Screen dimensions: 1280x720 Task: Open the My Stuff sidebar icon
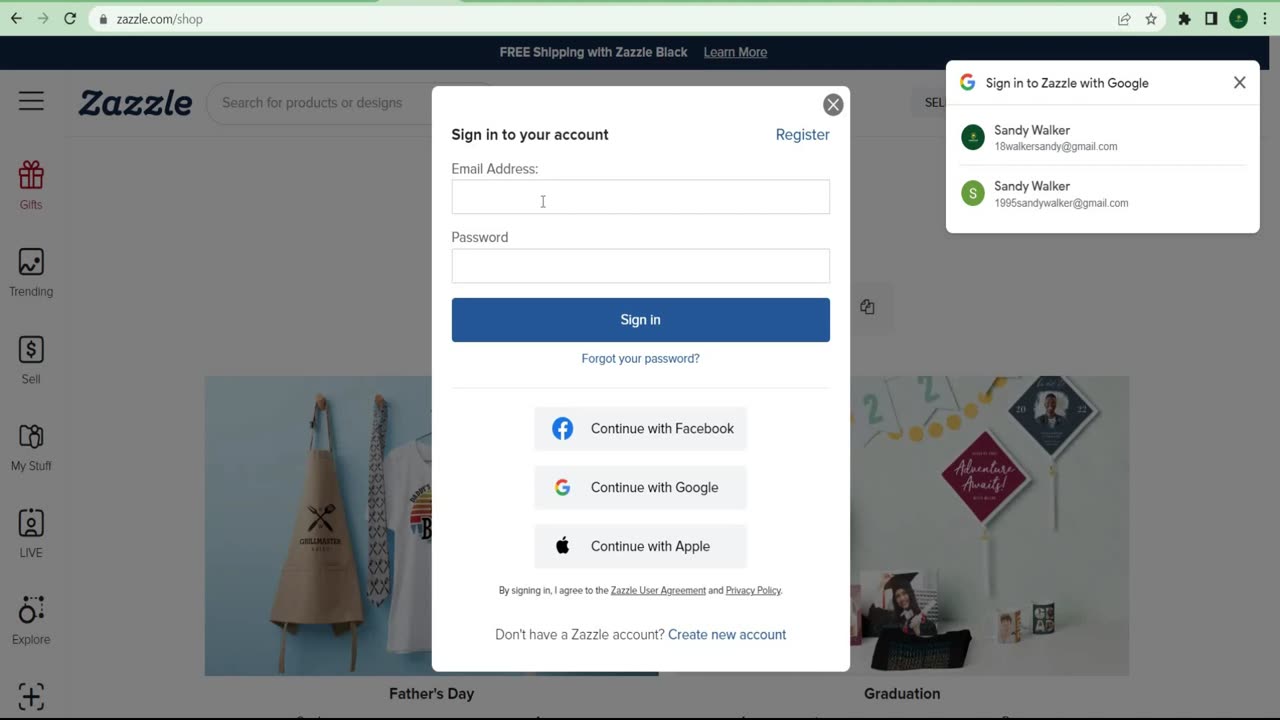(x=31, y=447)
